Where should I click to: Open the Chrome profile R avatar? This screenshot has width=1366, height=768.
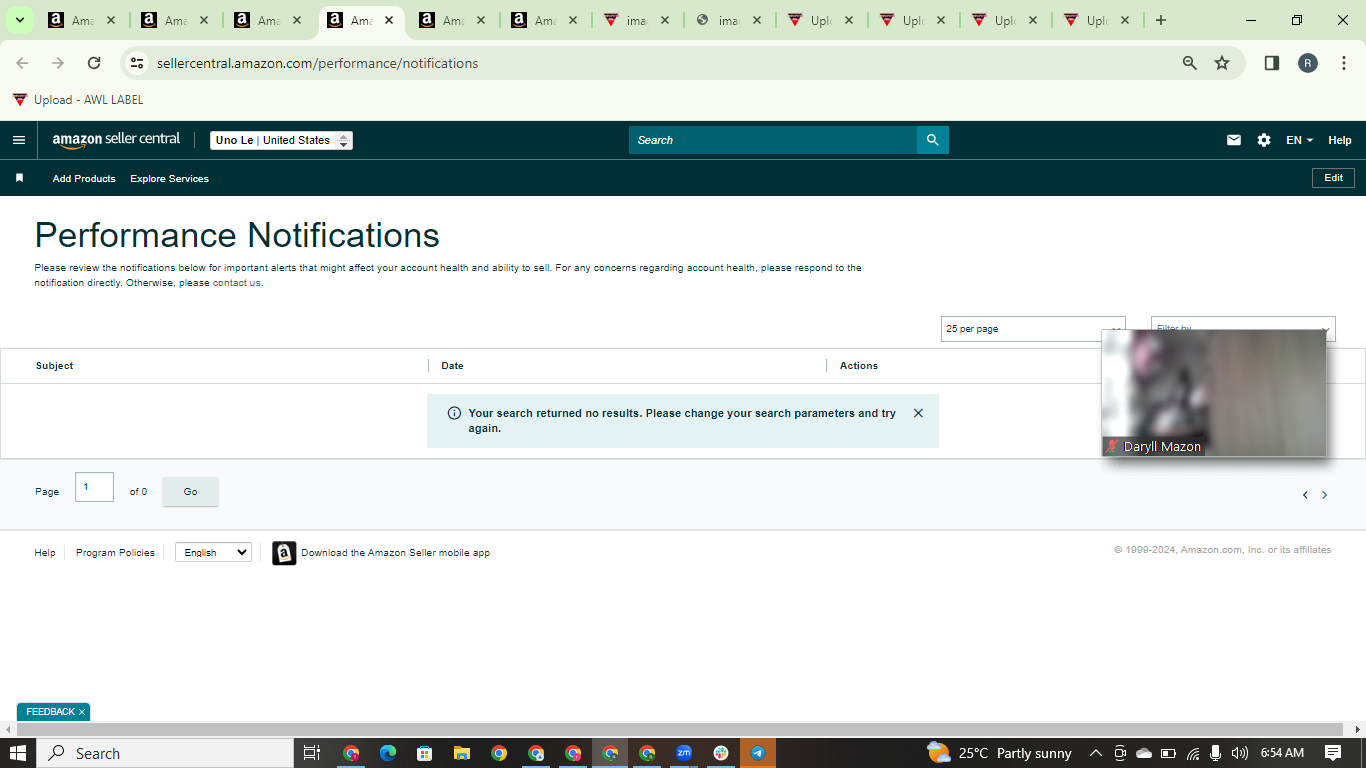coord(1308,63)
